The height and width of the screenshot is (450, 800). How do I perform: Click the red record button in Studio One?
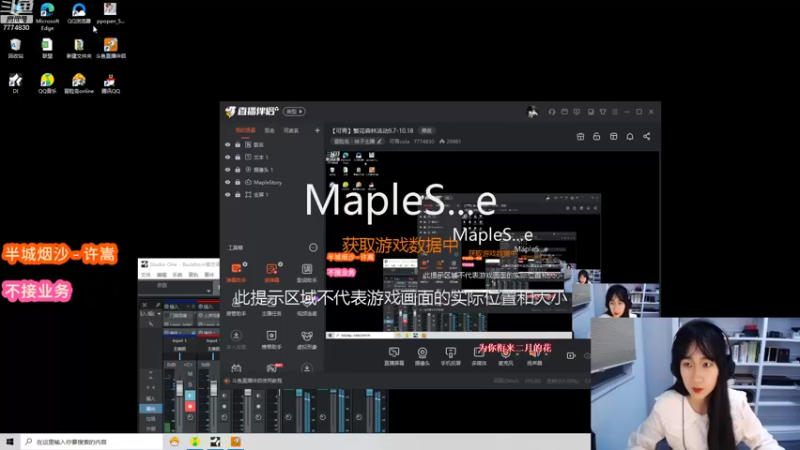pos(190,407)
